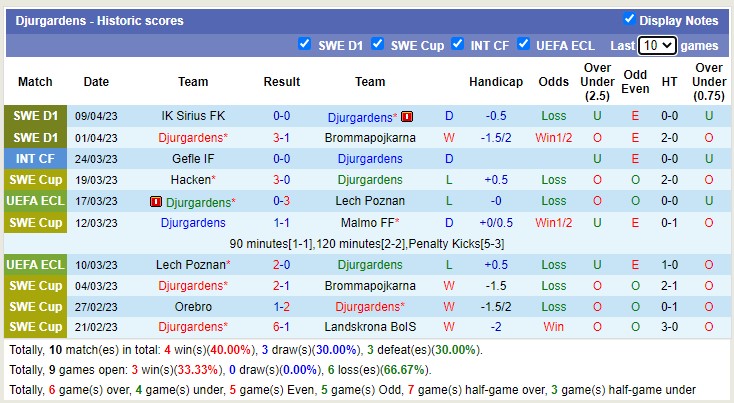The width and height of the screenshot is (734, 403).
Task: Open the 3-1 result on 01/04/23
Action: point(282,138)
